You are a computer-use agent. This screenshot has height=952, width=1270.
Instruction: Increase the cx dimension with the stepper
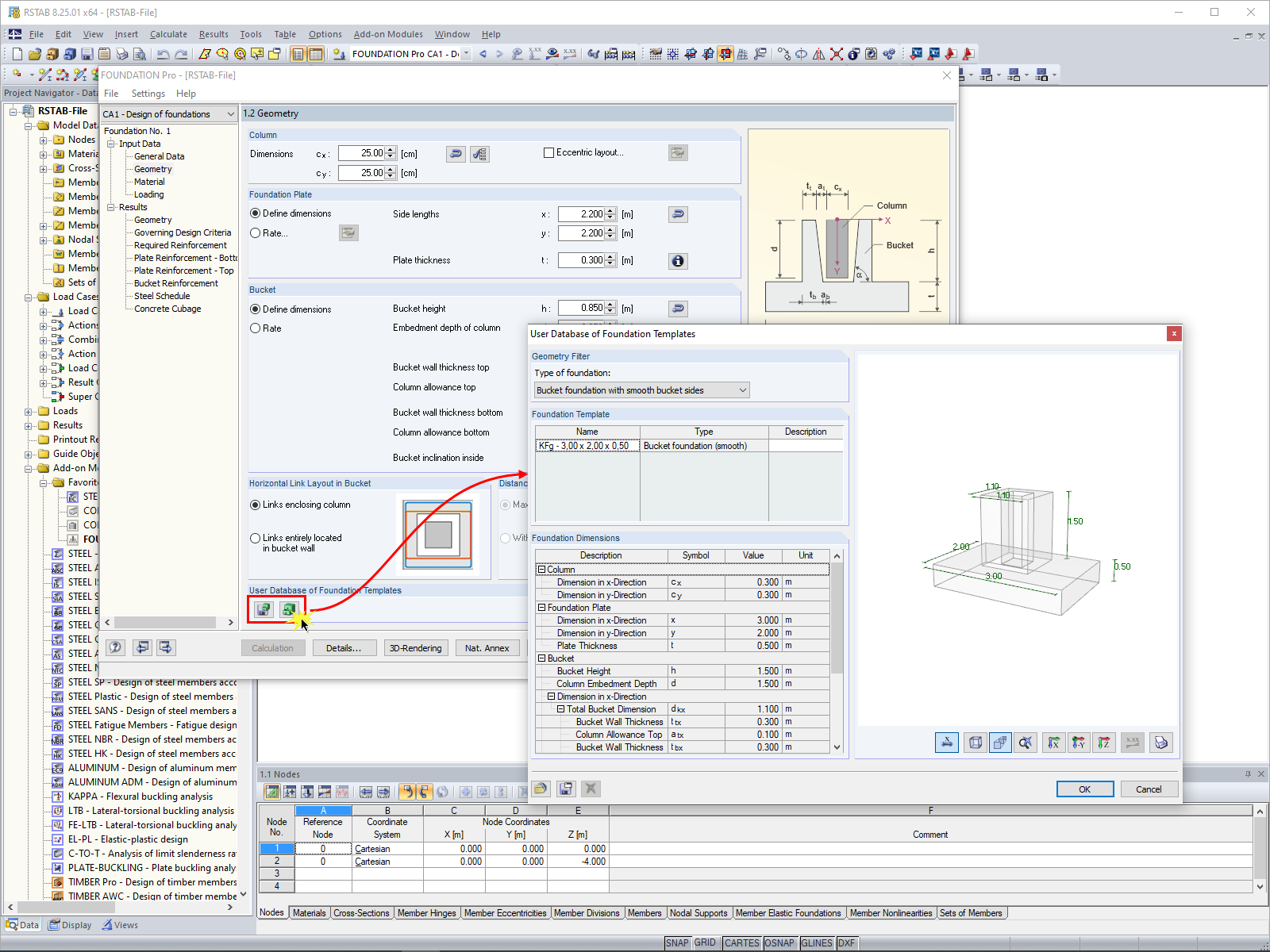point(391,150)
